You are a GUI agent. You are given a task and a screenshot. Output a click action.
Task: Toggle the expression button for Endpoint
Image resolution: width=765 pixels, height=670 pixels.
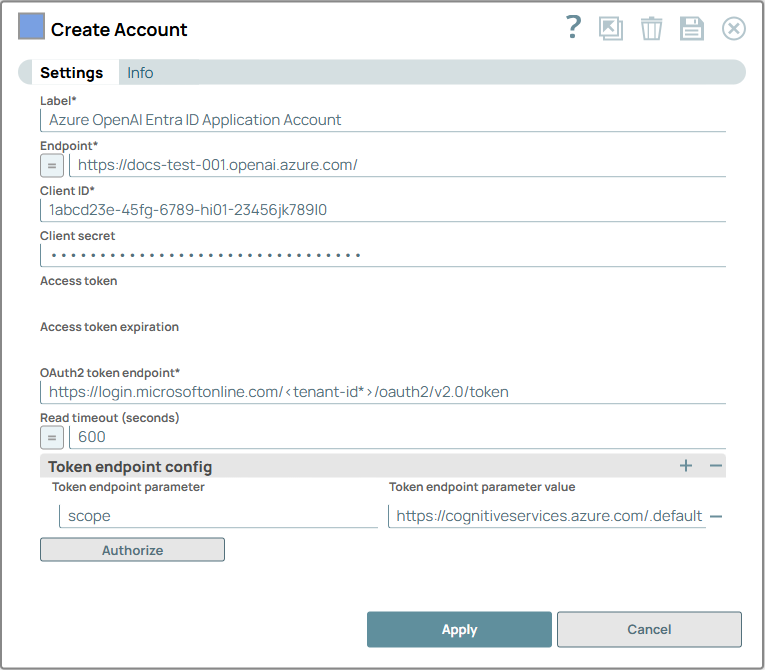[x=52, y=165]
